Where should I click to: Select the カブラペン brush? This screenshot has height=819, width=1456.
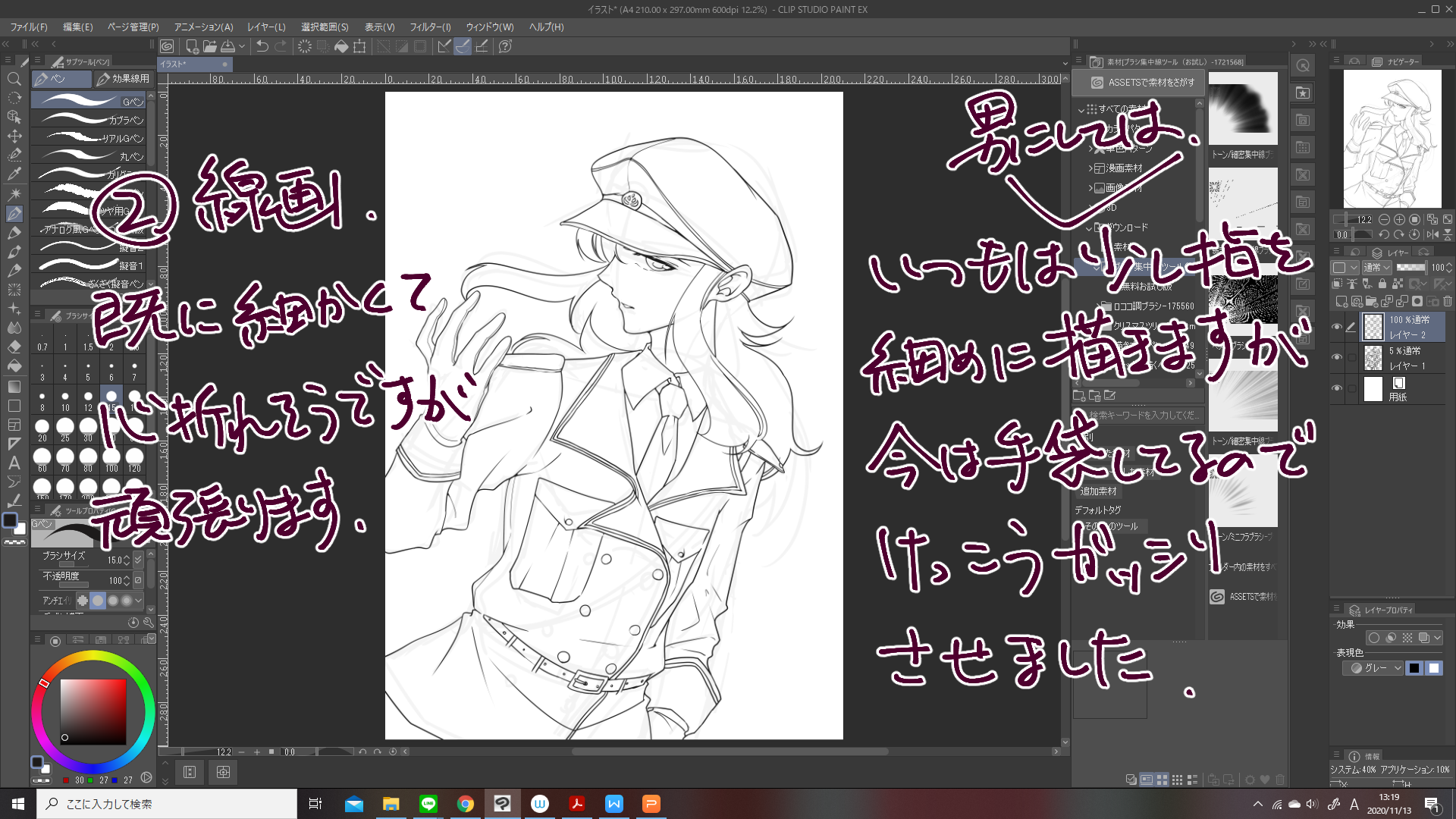pyautogui.click(x=91, y=120)
